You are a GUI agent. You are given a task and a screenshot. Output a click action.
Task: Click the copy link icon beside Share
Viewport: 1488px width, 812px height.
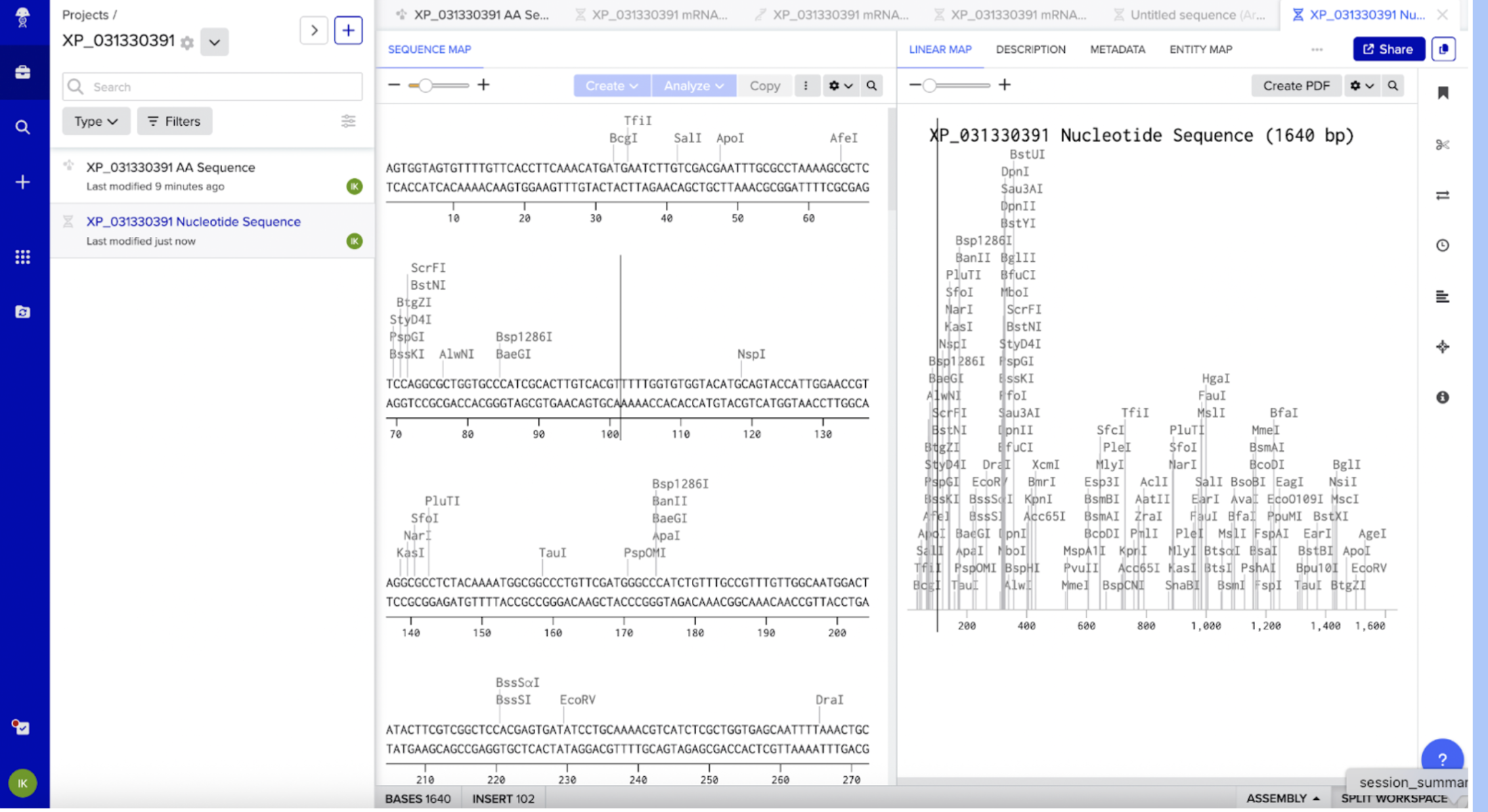(1443, 49)
